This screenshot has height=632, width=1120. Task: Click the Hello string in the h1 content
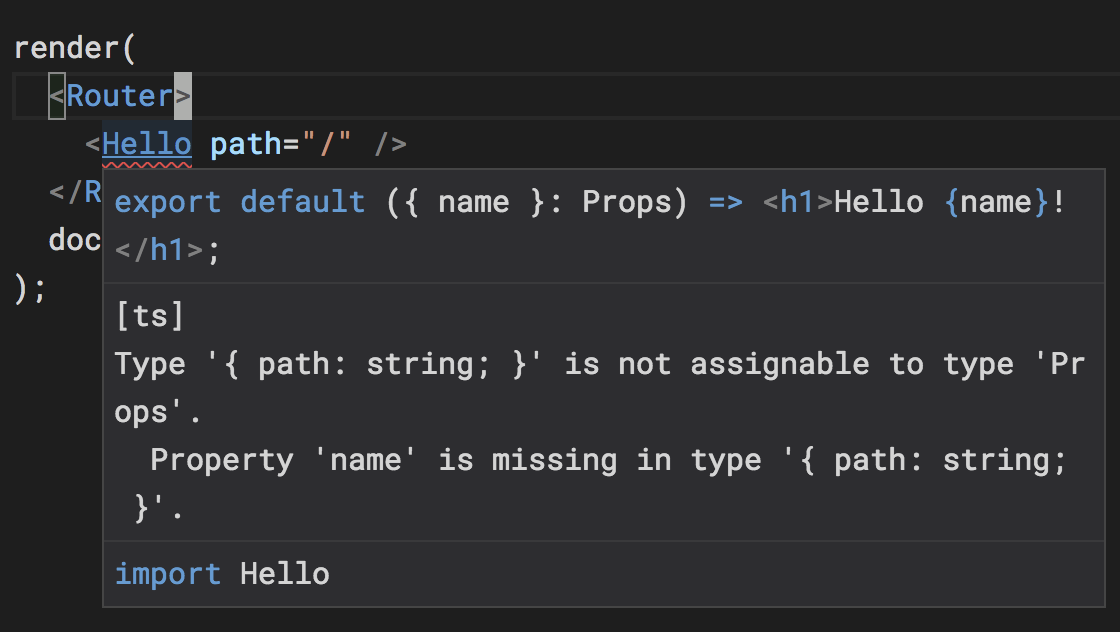(878, 201)
